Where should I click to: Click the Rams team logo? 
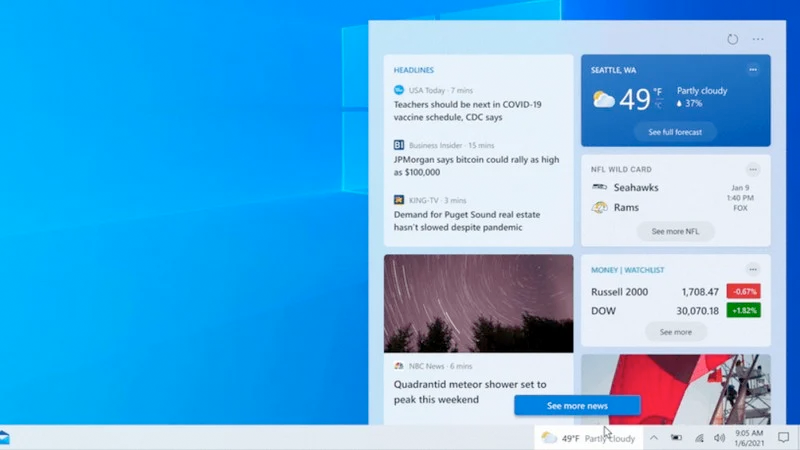(x=600, y=207)
